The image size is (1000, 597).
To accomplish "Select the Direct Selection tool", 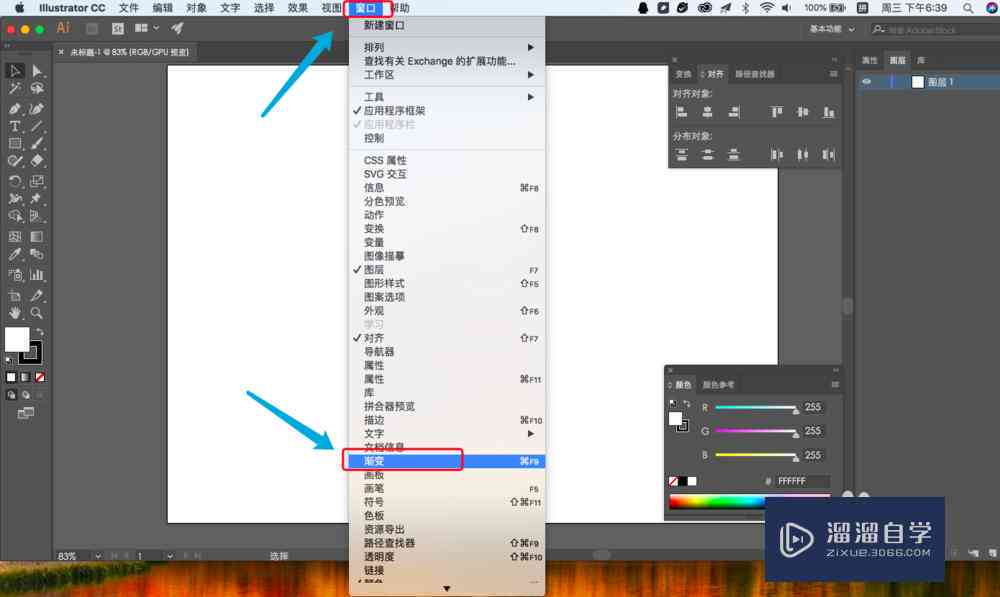I will point(37,71).
